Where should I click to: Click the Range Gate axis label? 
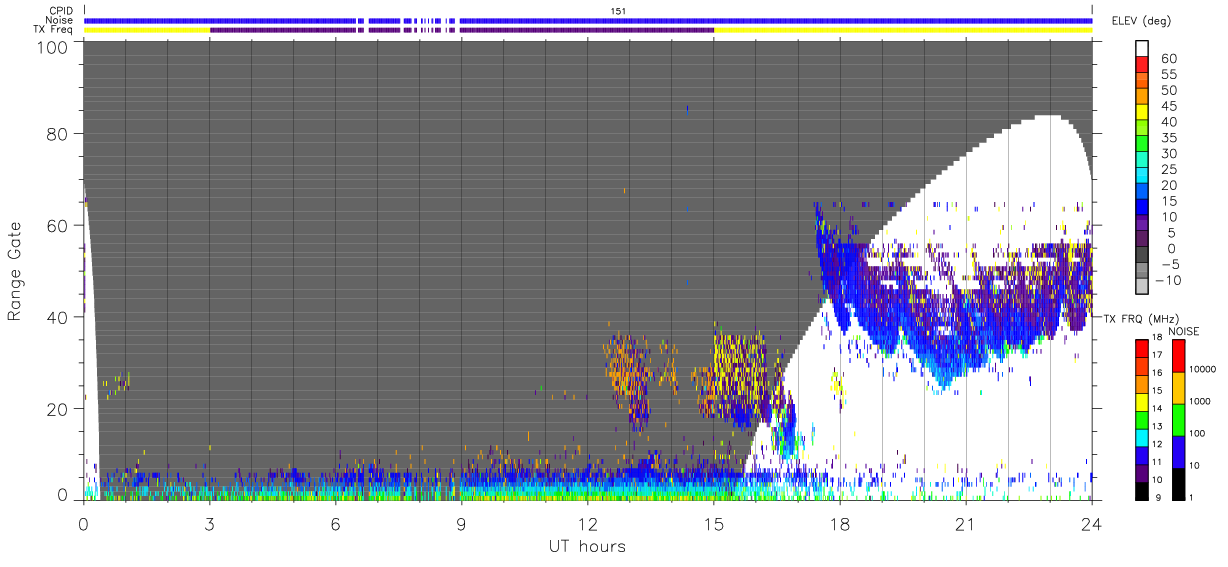click(x=15, y=272)
